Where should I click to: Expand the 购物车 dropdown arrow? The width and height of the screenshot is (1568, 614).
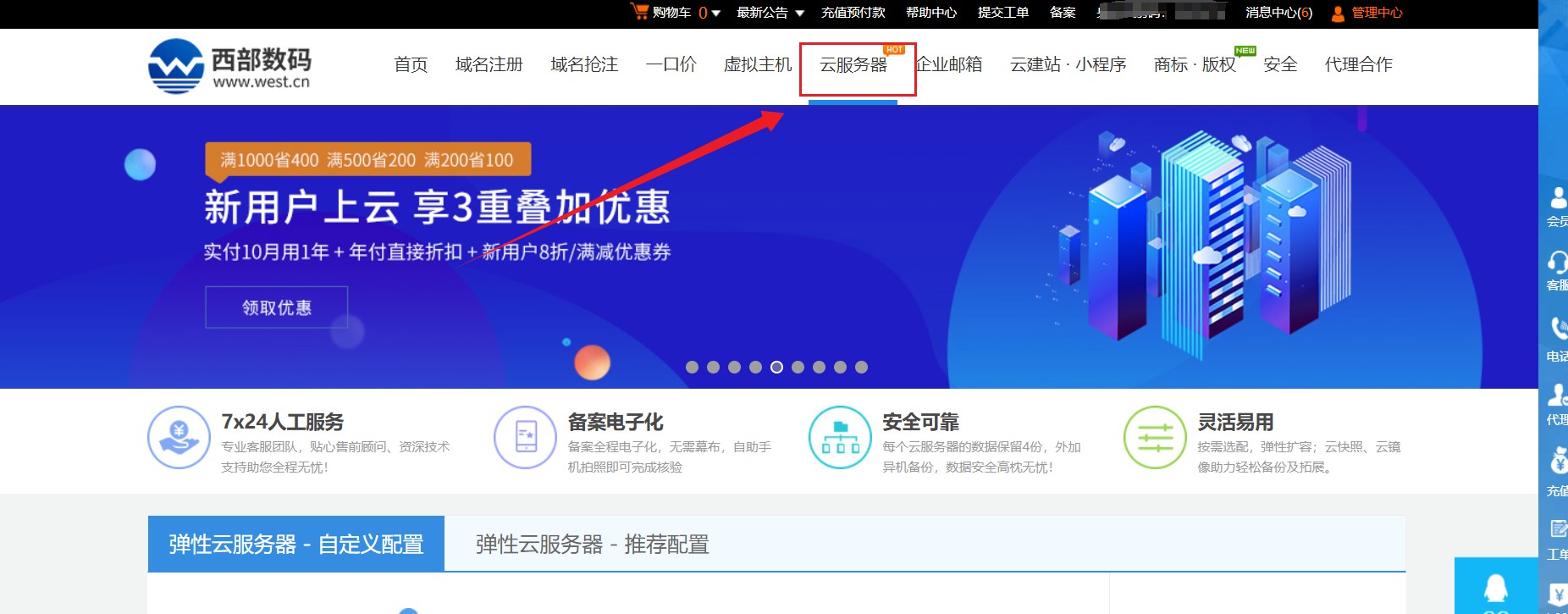715,13
